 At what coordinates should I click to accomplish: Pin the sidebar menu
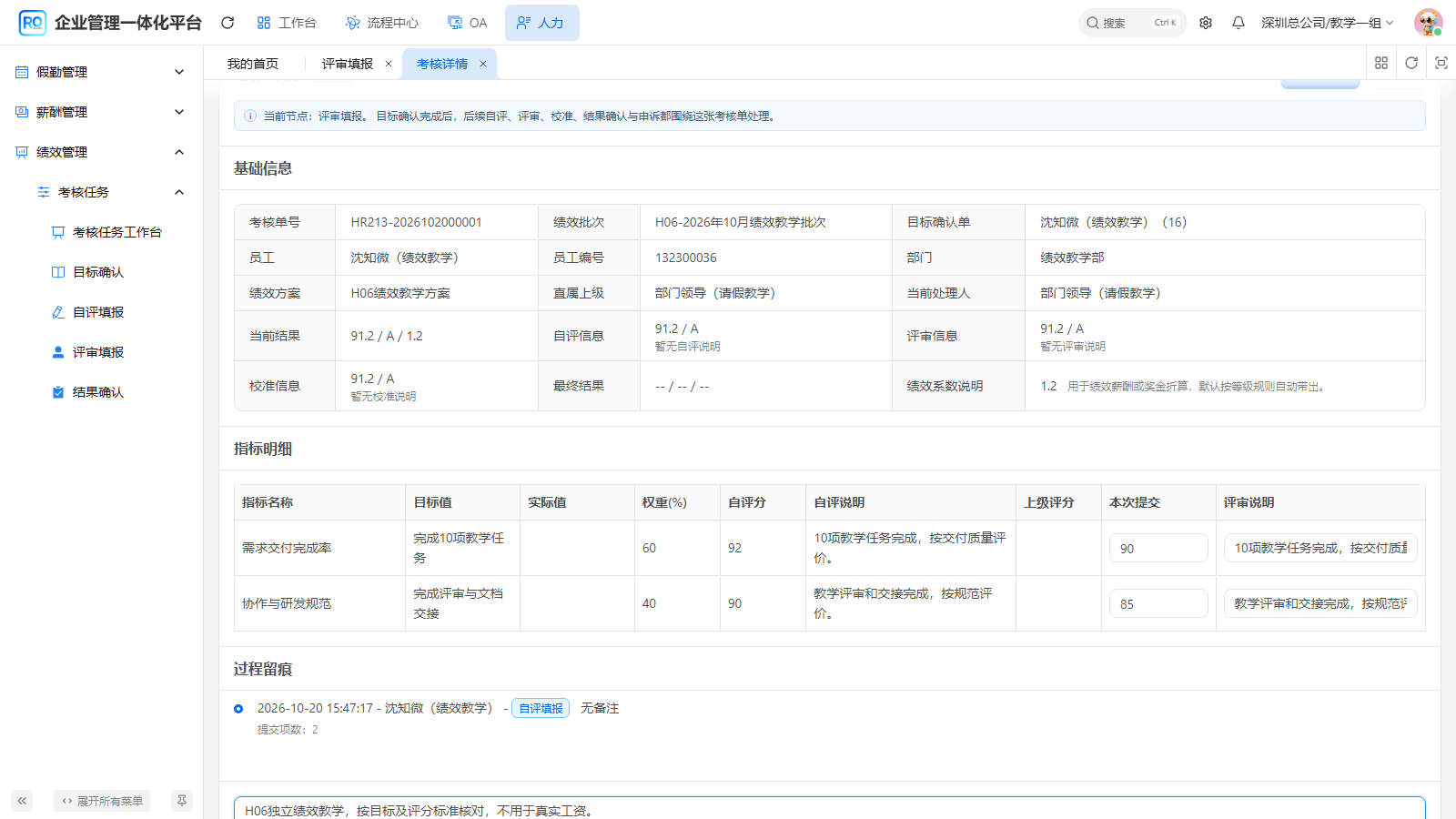pyautogui.click(x=182, y=801)
